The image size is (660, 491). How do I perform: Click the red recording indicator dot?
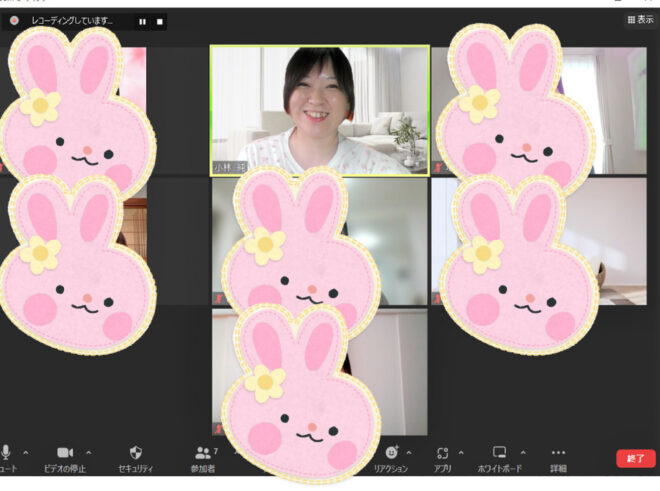tap(15, 20)
